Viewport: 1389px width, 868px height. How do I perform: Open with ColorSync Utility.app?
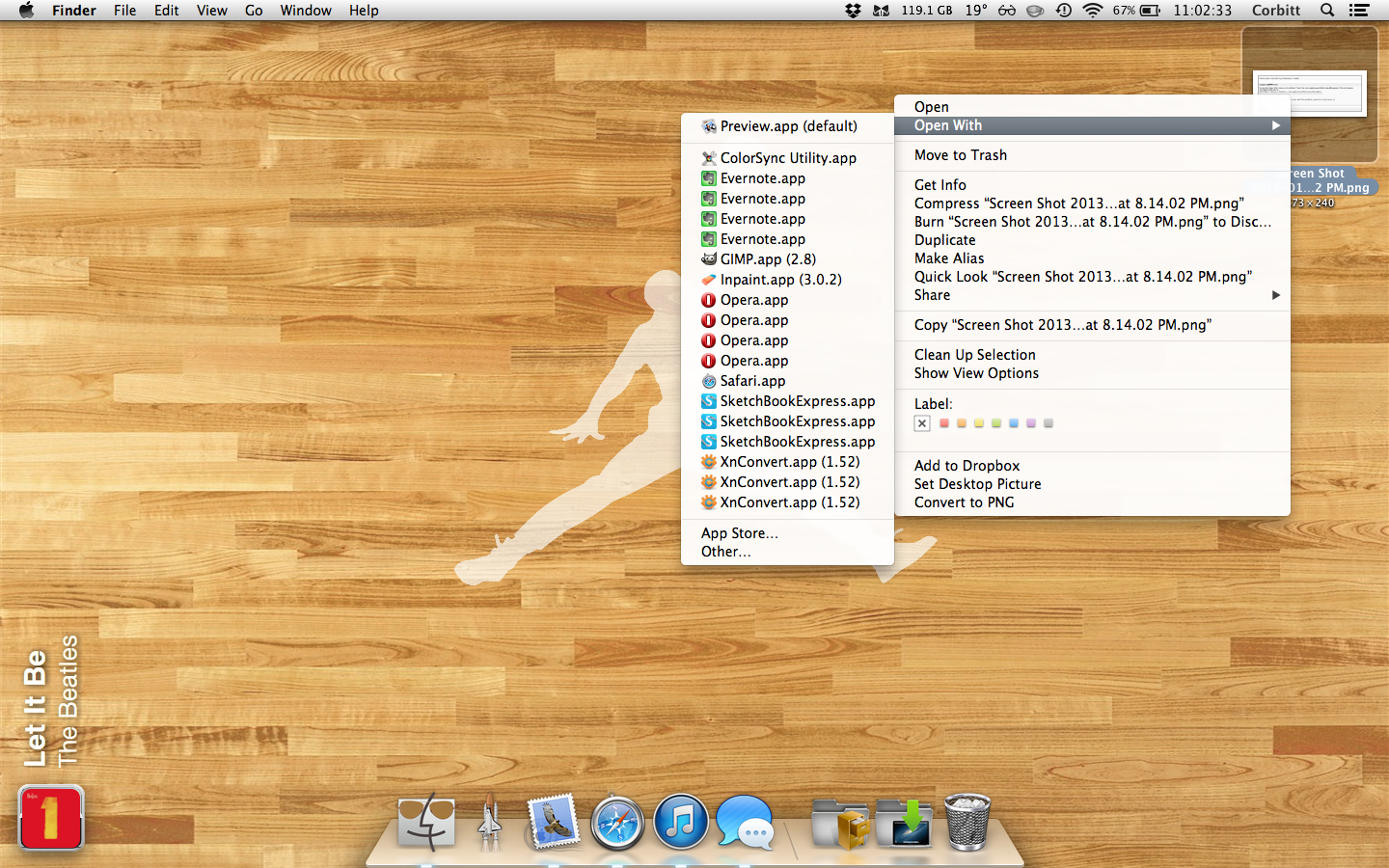(x=787, y=158)
